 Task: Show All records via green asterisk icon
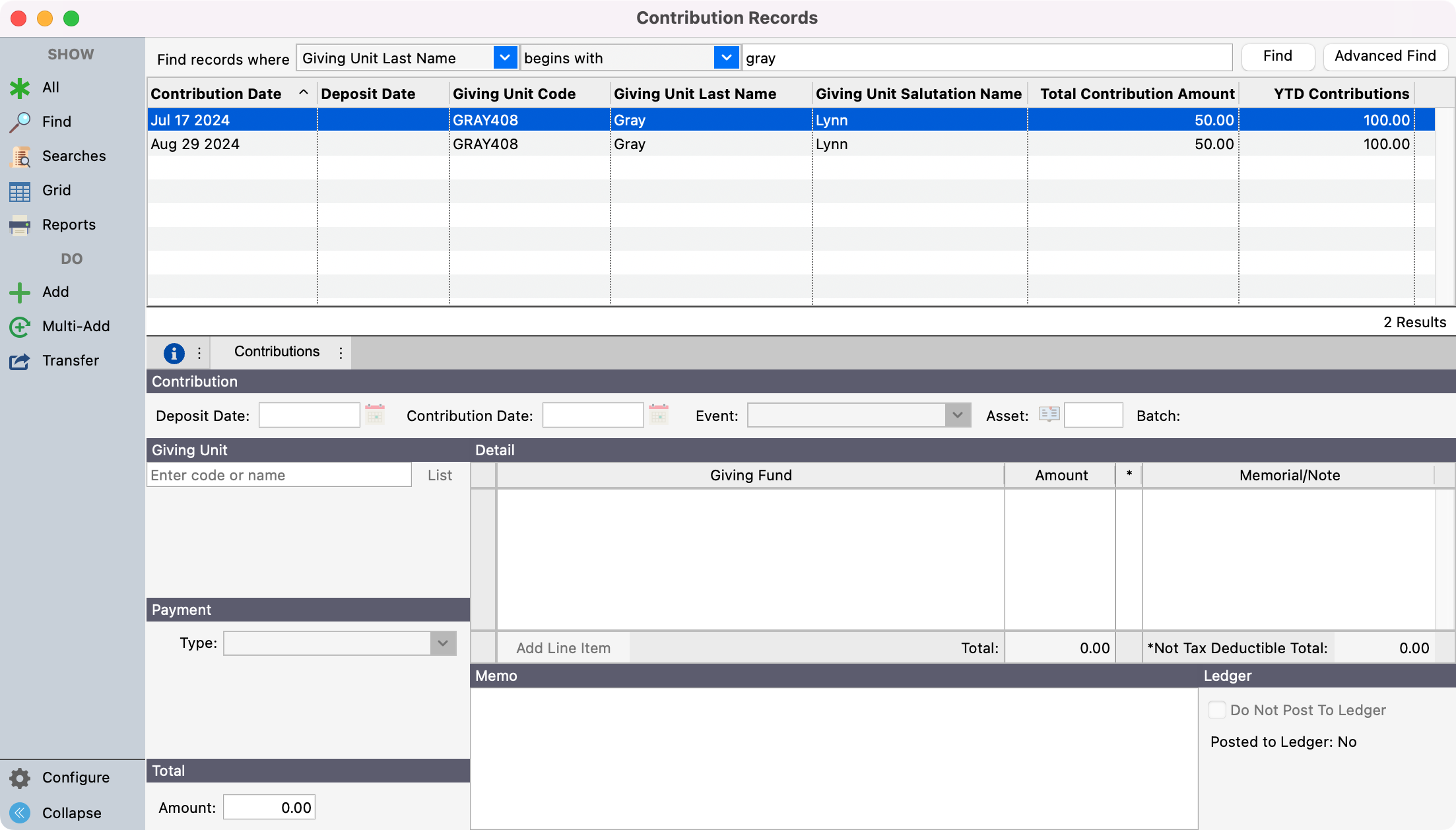[20, 88]
